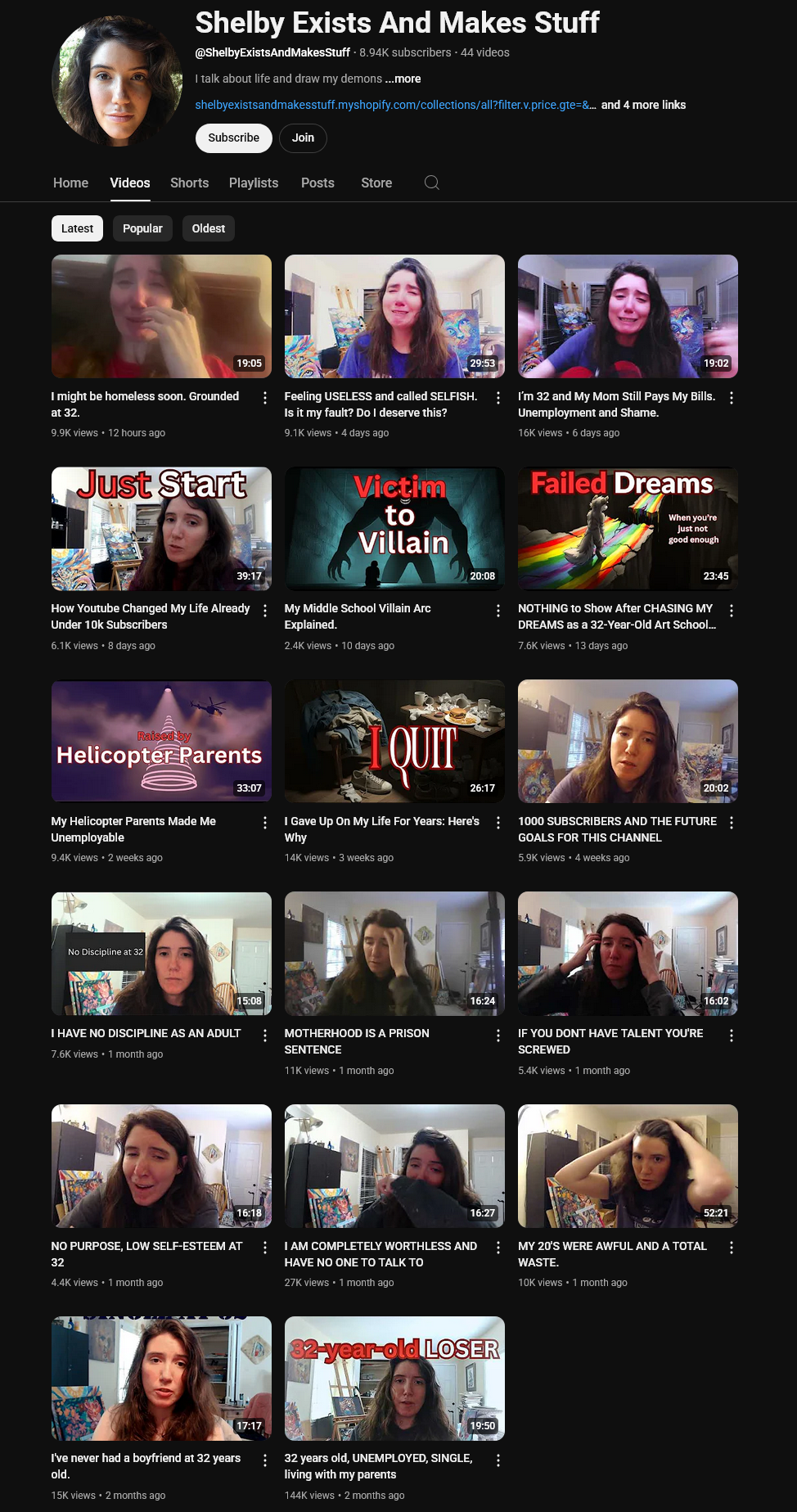Play the 'Just Start' thumbnail video
The image size is (797, 1512).
161,529
